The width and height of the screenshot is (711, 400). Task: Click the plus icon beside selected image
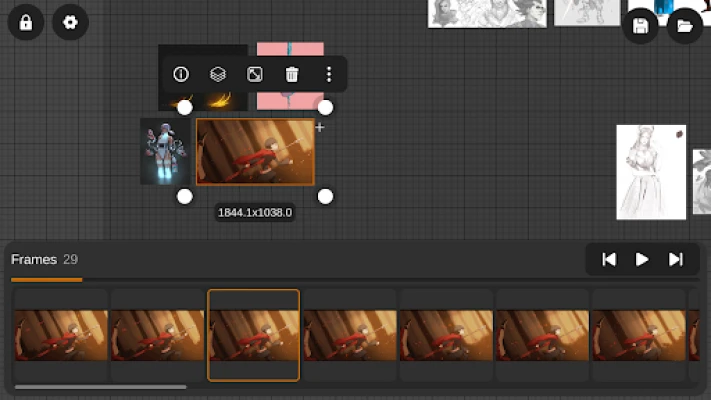(x=320, y=127)
